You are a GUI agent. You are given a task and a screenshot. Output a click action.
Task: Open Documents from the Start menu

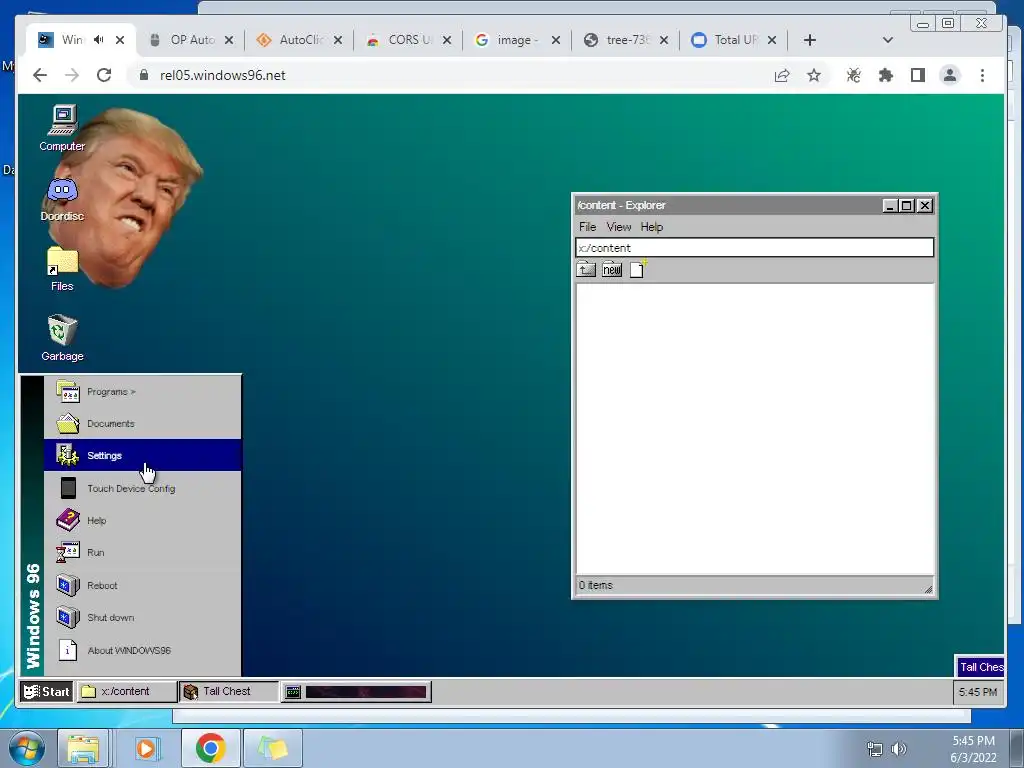[142, 423]
